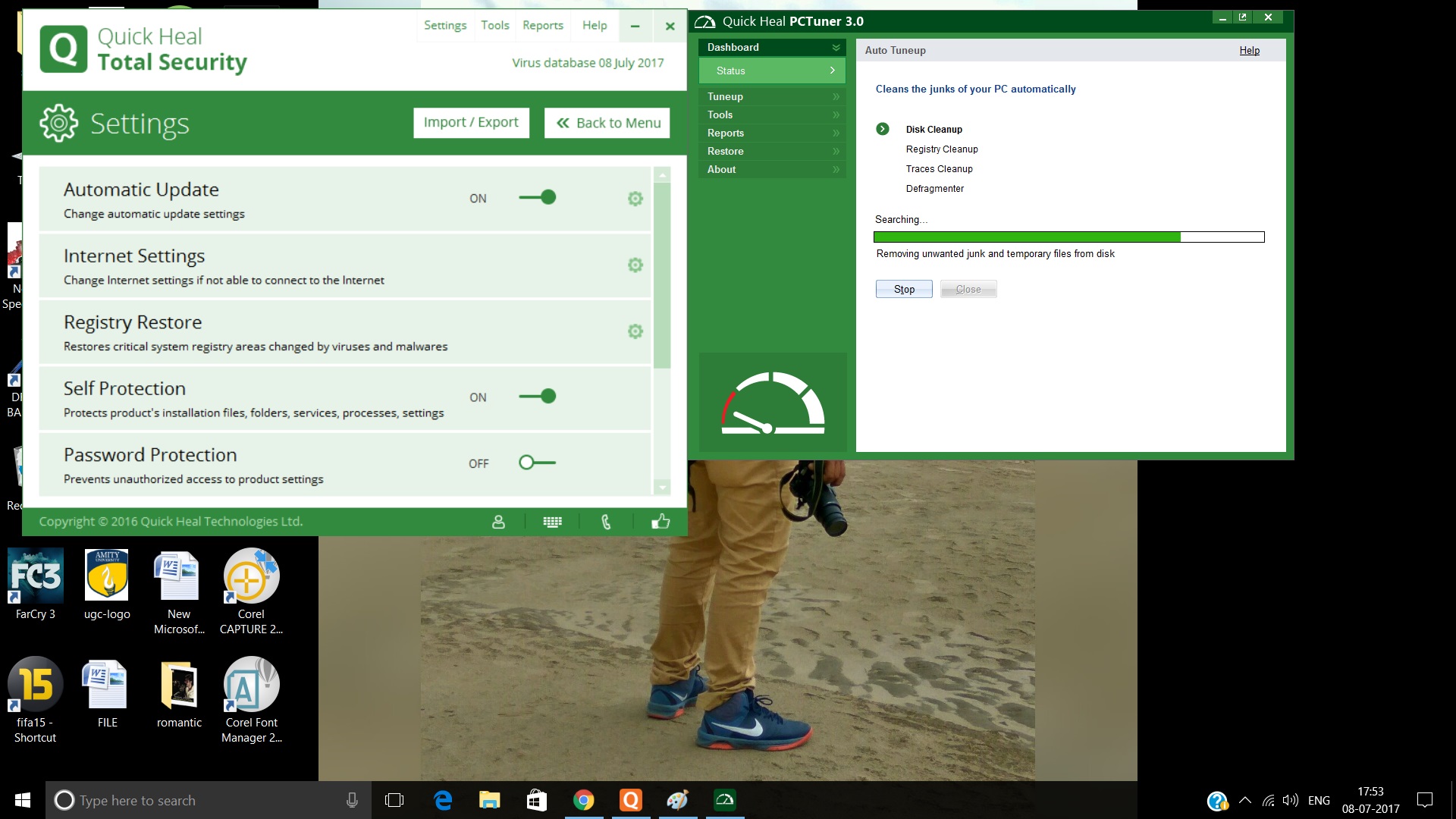Expand the Tuneup section in PCTuner
Screen dimensions: 1456x819
[772, 96]
